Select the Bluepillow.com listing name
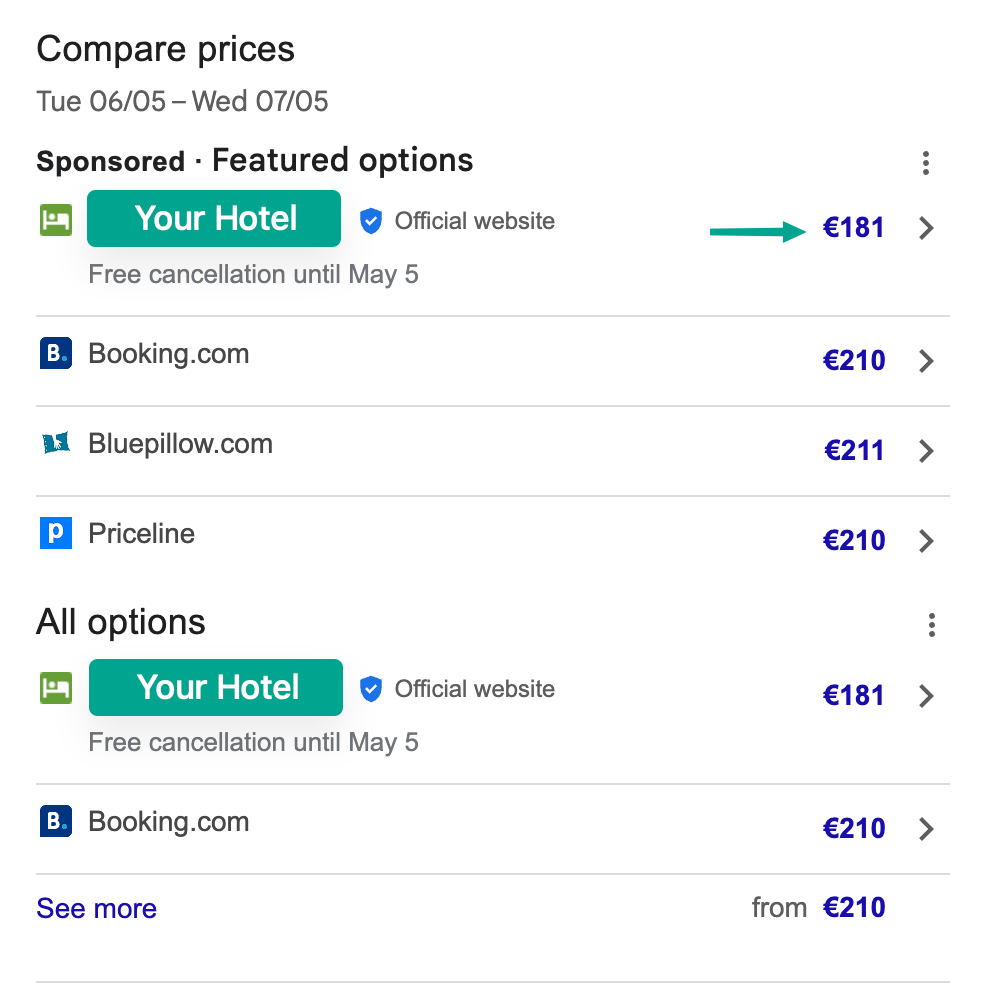The height and width of the screenshot is (1008, 1000). [x=180, y=443]
